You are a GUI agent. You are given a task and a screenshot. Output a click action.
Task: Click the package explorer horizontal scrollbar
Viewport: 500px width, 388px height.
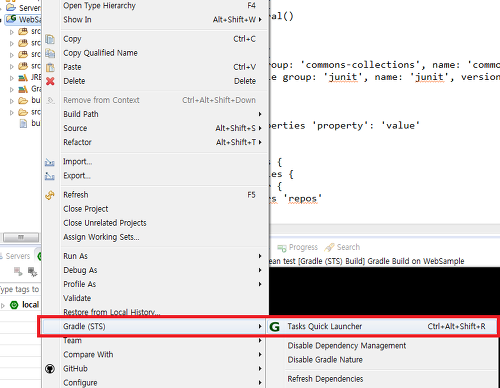pyautogui.click(x=21, y=237)
